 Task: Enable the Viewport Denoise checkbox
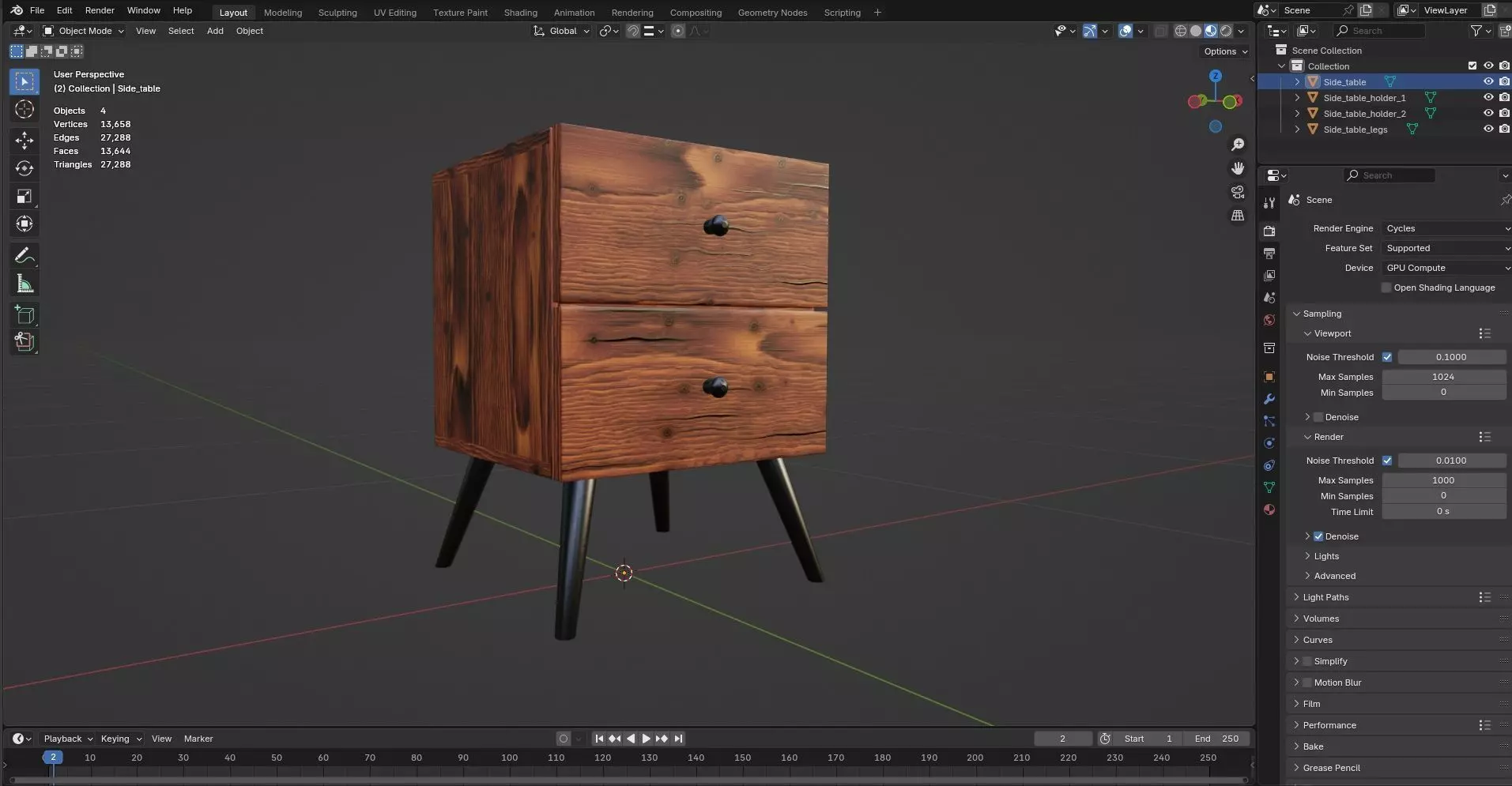(1318, 417)
